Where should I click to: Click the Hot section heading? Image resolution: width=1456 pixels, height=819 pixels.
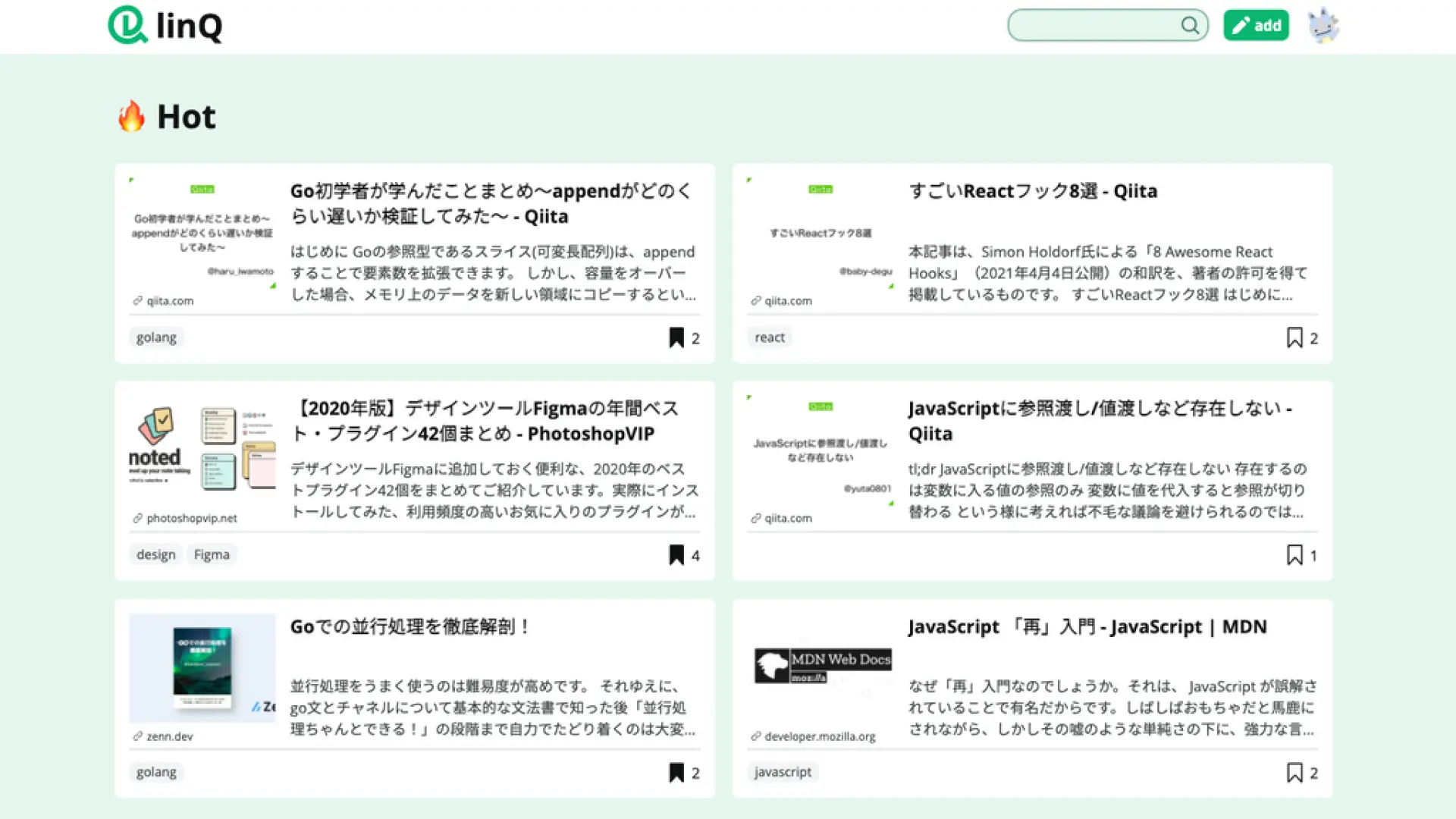click(186, 117)
